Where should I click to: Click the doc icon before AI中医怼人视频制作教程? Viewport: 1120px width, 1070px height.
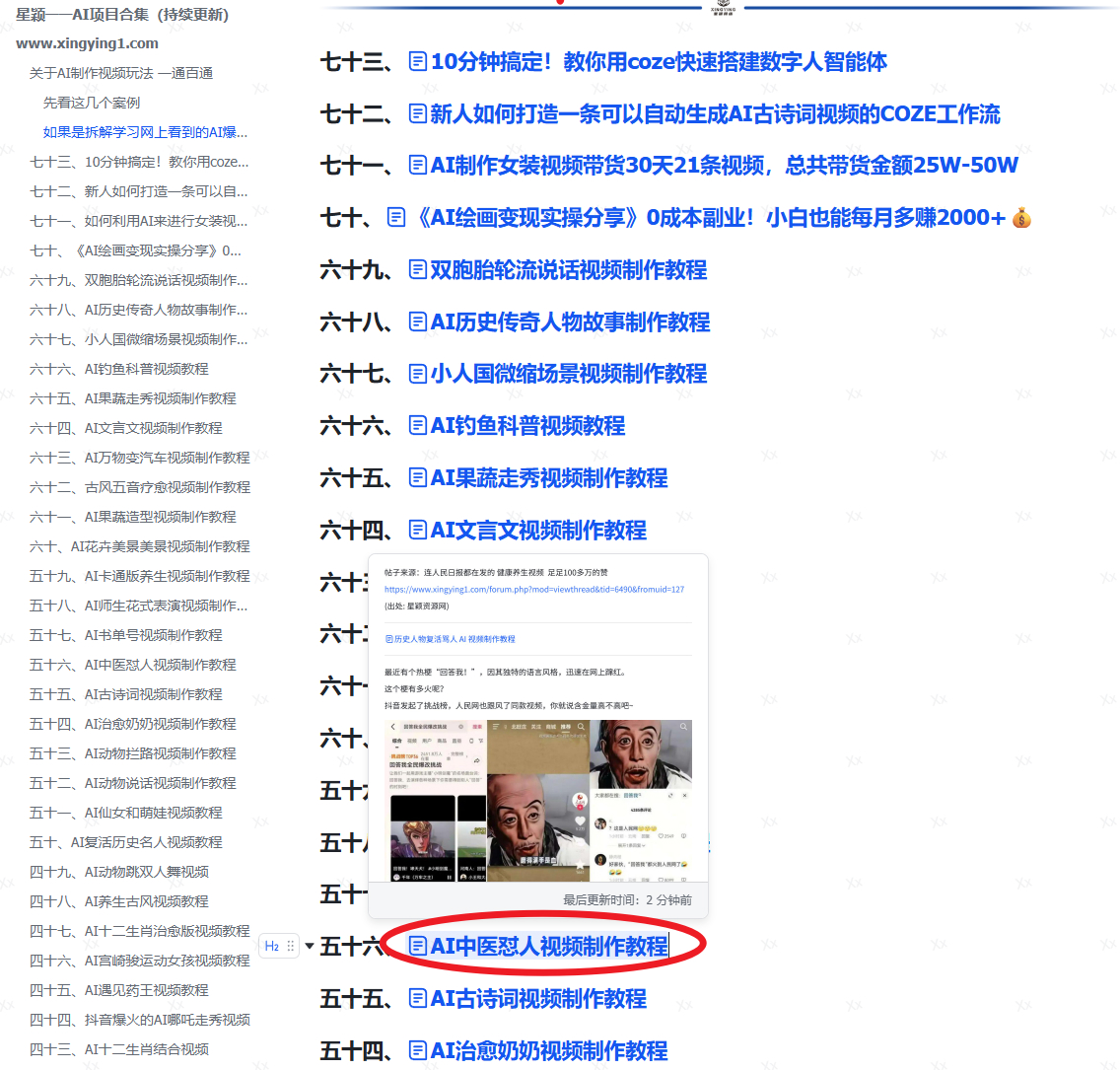click(417, 947)
